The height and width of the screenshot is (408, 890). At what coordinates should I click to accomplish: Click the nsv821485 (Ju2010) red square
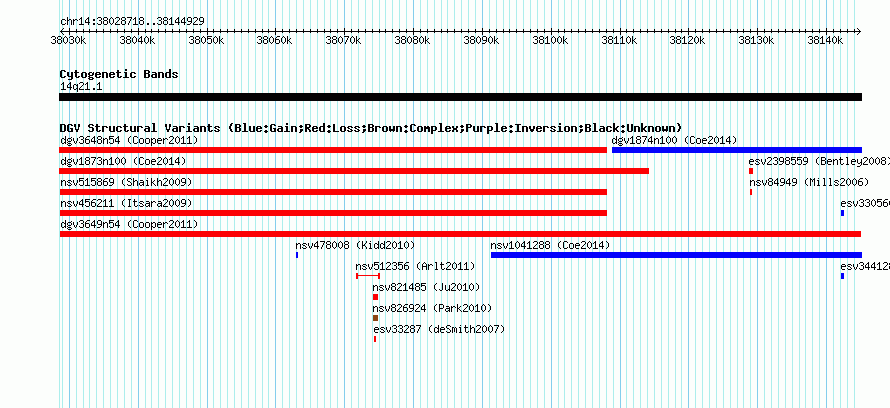click(x=375, y=297)
